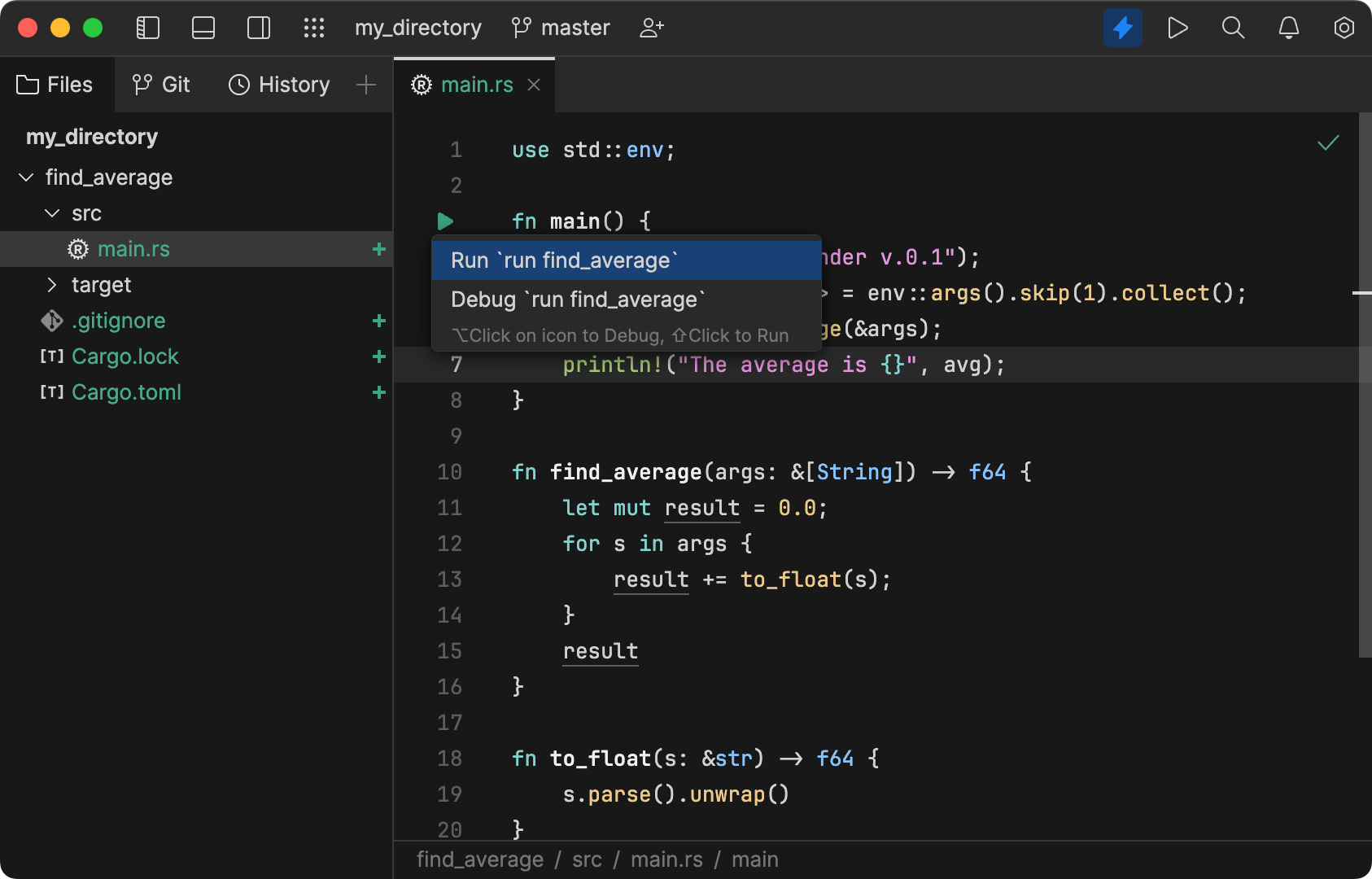Run the project with the play button
This screenshot has height=879, width=1372.
tap(1178, 27)
